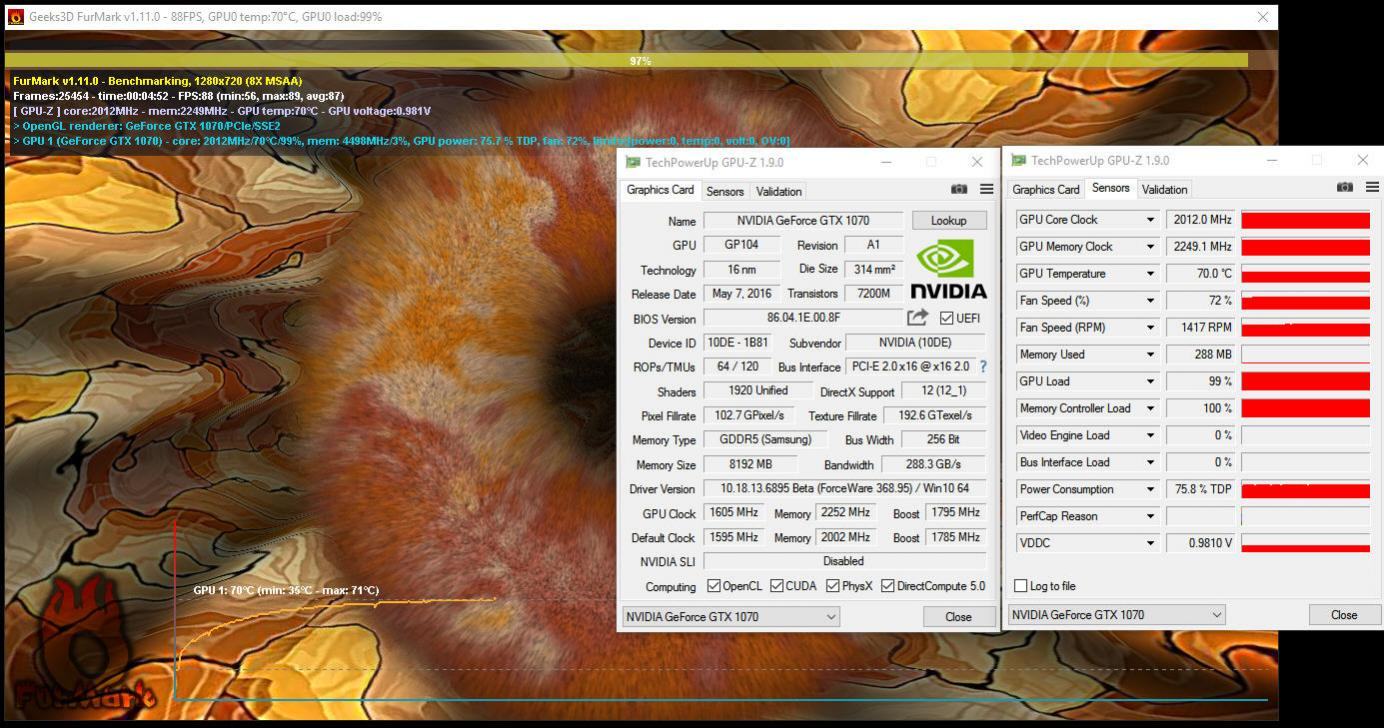Click the FurMark app icon in title bar

(16, 16)
